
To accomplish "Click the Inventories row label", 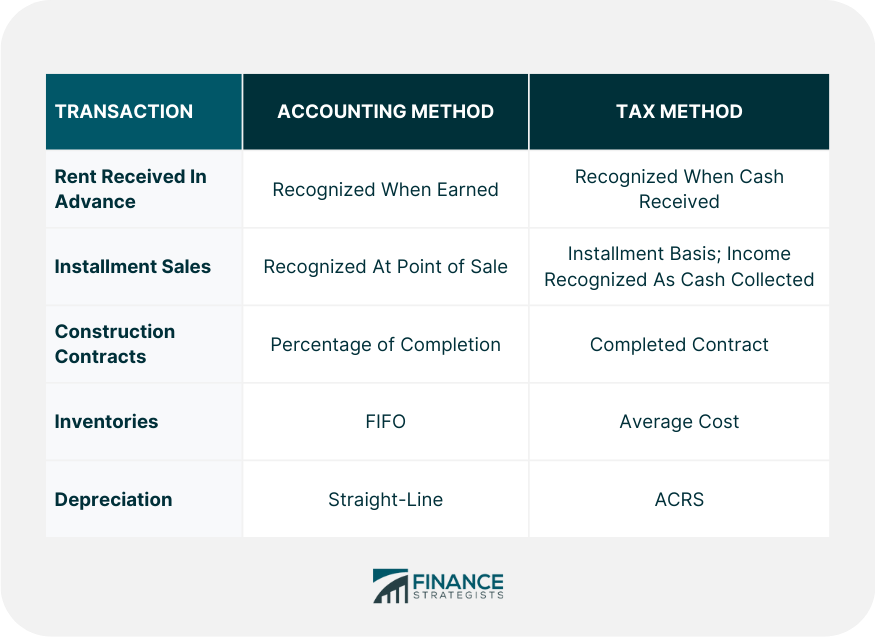I will [106, 422].
